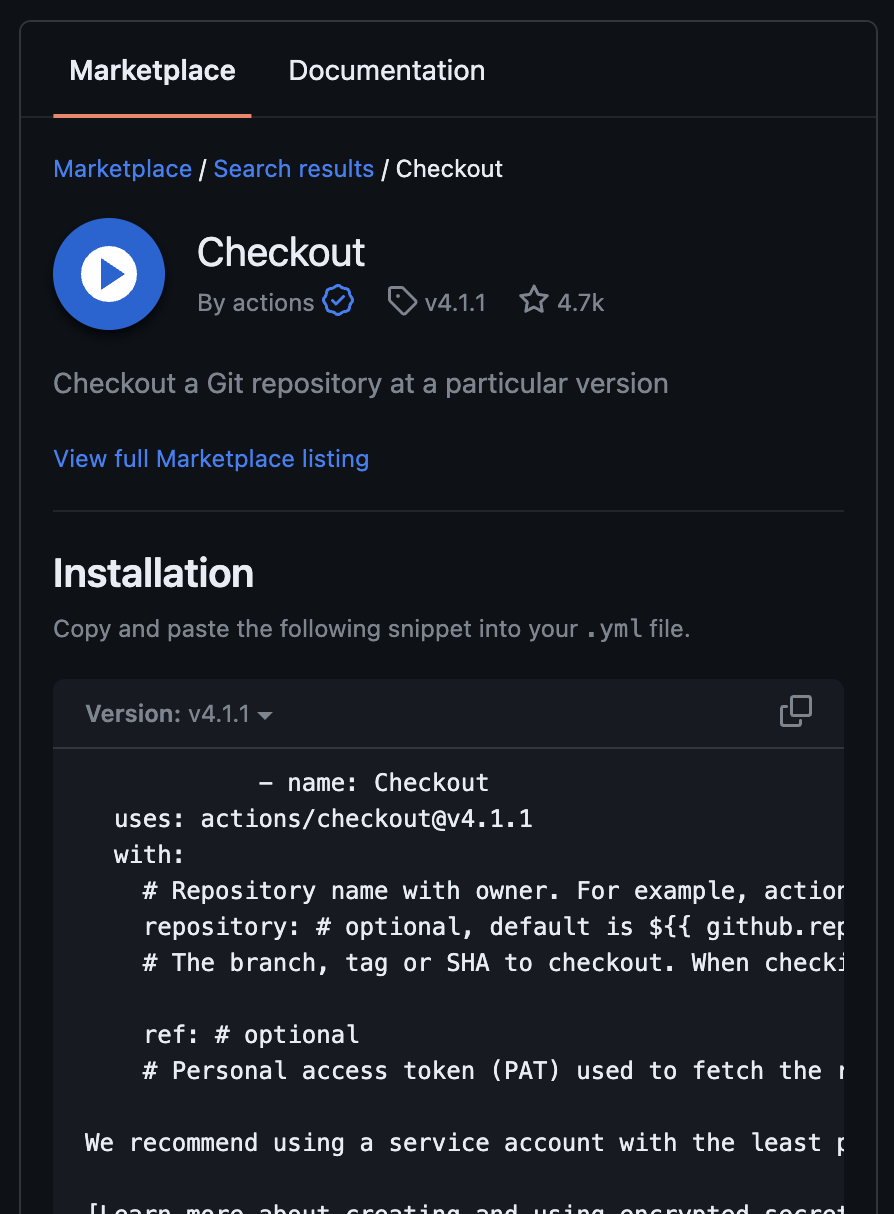This screenshot has width=894, height=1214.
Task: Click the 'uses: actions/checkout@v4.1.1' code line
Action: (x=324, y=819)
